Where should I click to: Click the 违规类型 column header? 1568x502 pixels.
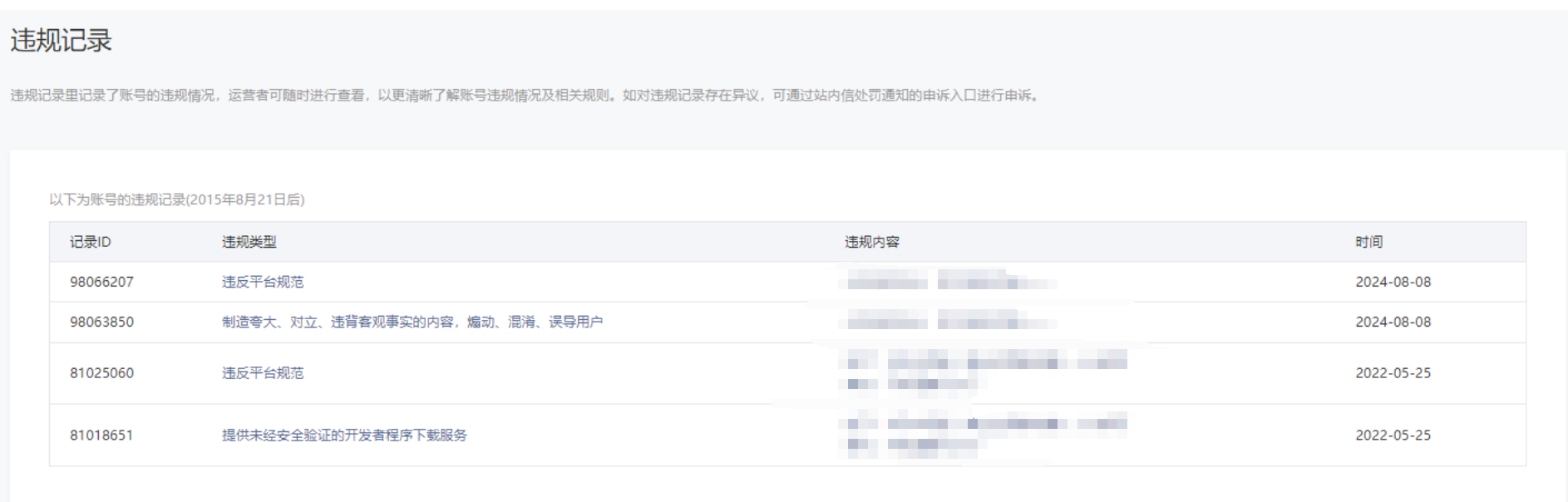249,242
